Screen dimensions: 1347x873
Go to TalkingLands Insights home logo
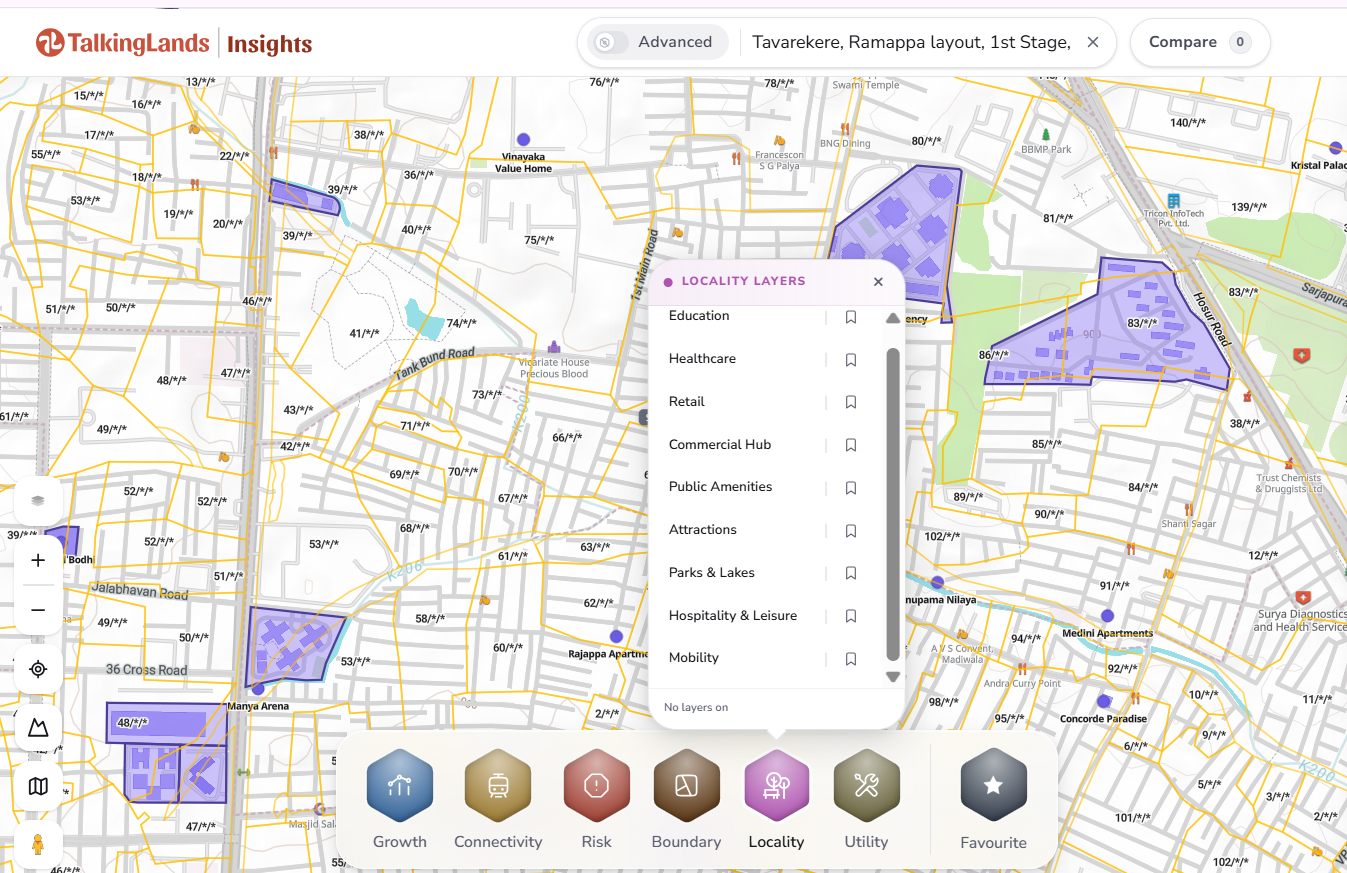tap(173, 43)
